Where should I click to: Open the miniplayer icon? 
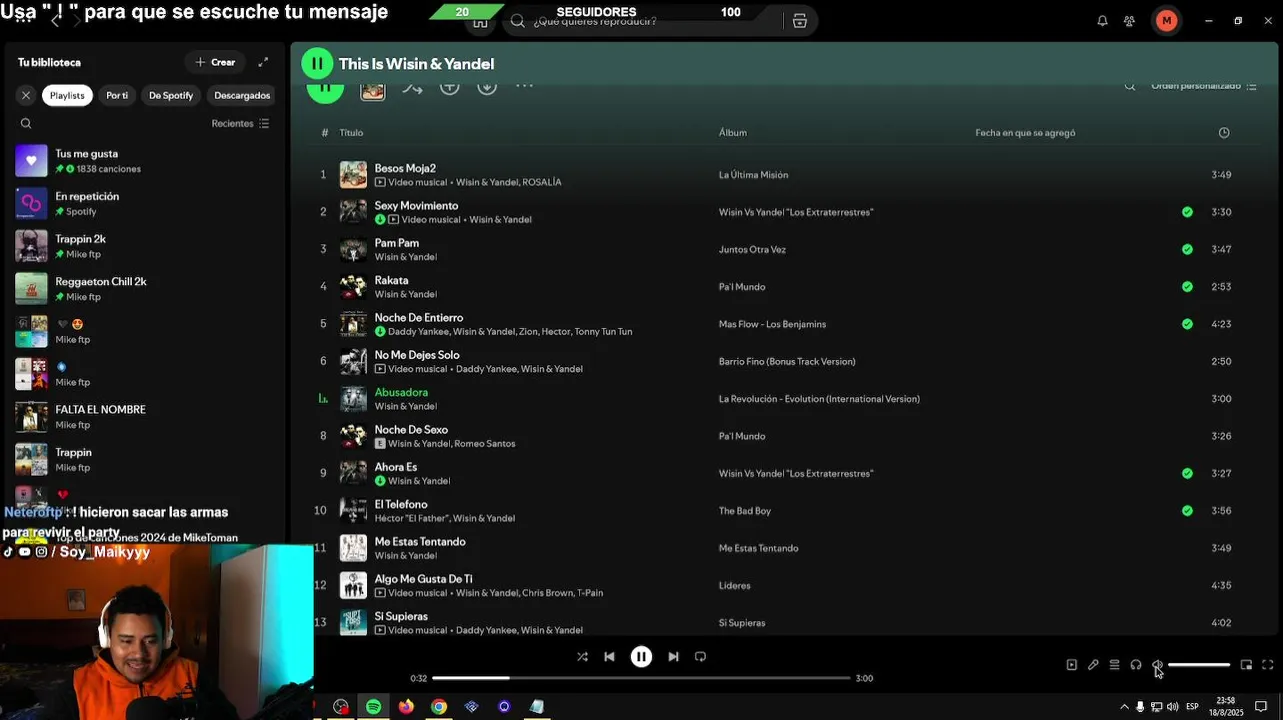point(1246,665)
